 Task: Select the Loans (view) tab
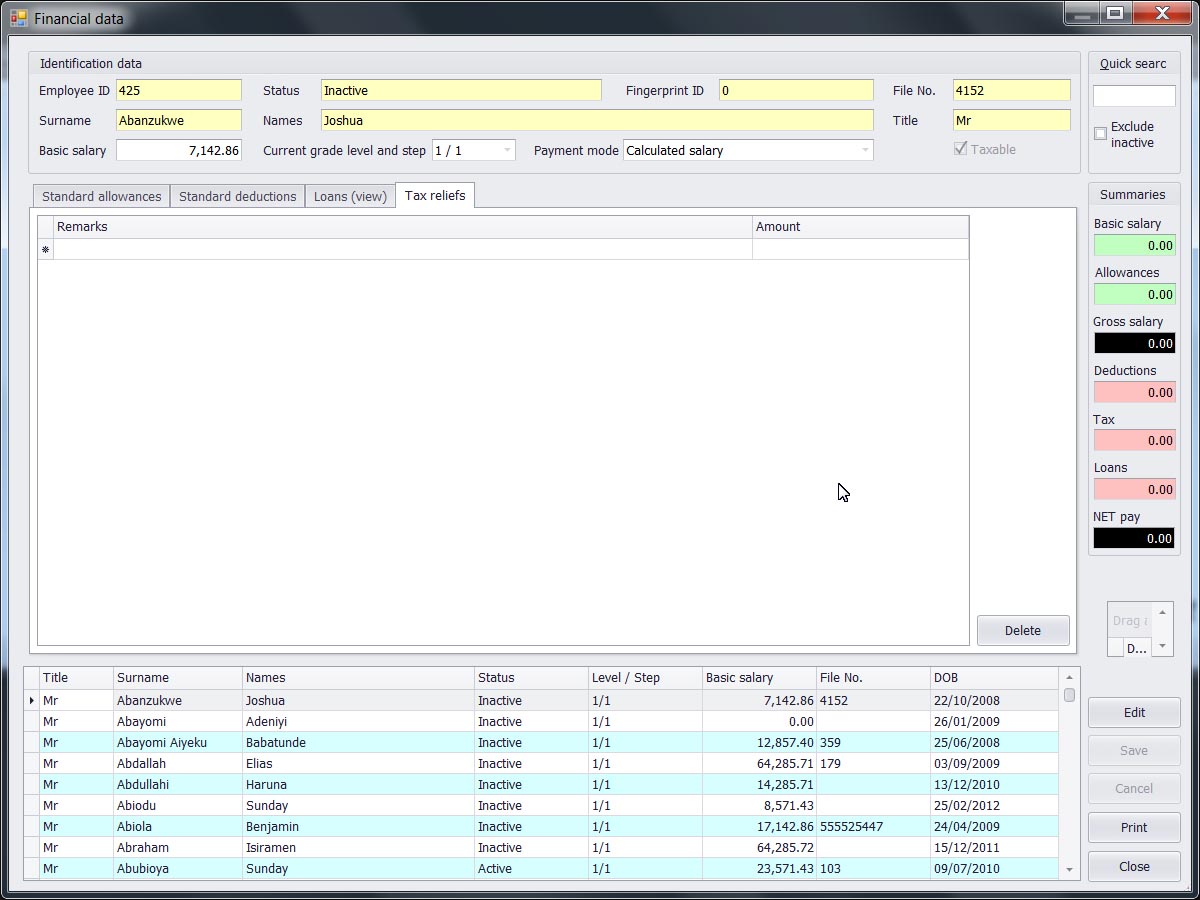(x=350, y=196)
